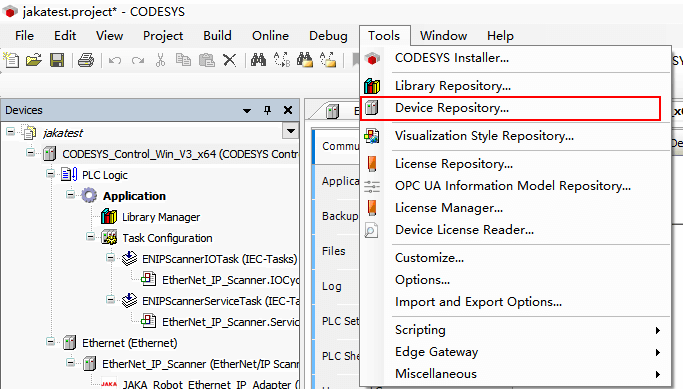Pin the Devices panel

tap(267, 110)
